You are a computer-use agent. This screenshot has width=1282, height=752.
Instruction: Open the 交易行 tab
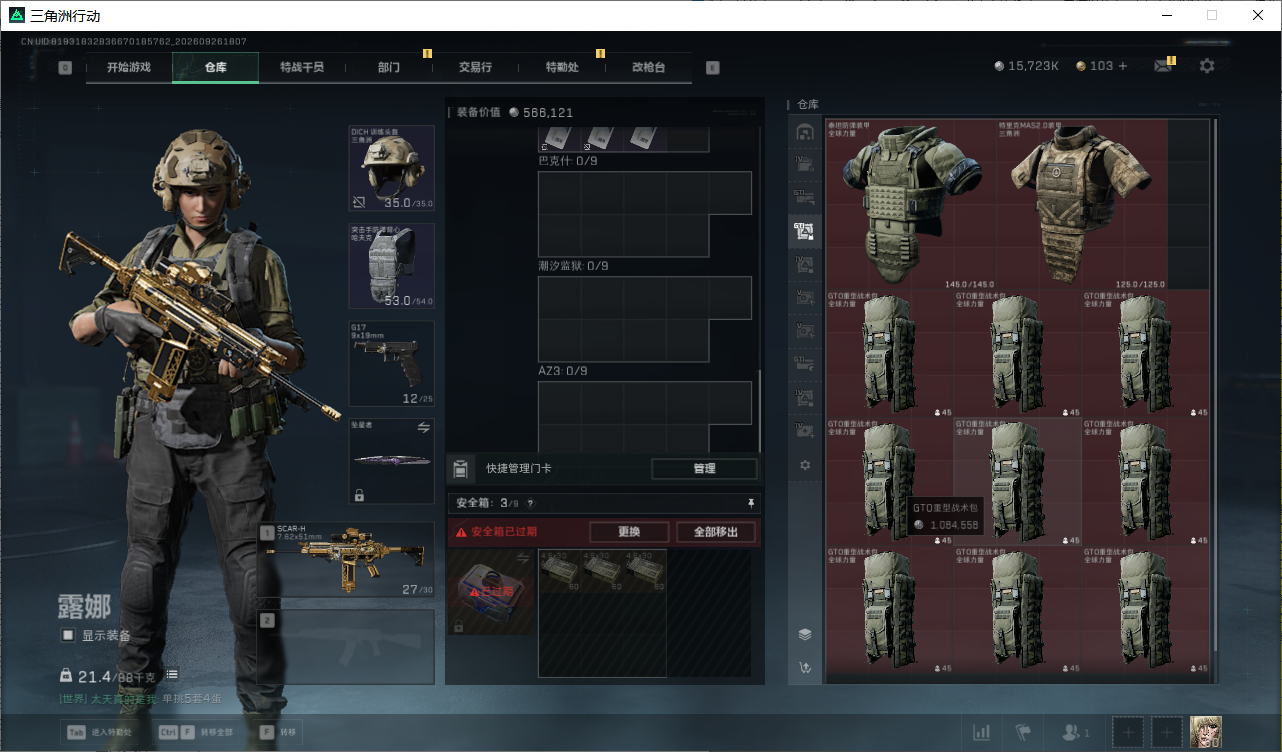[x=475, y=67]
